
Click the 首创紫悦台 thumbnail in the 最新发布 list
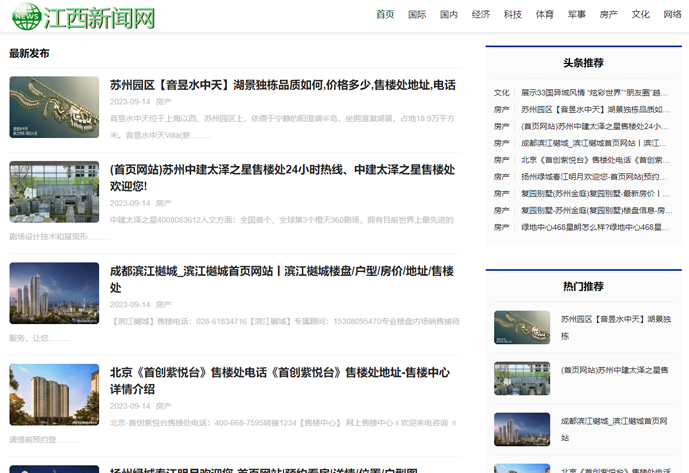54,394
